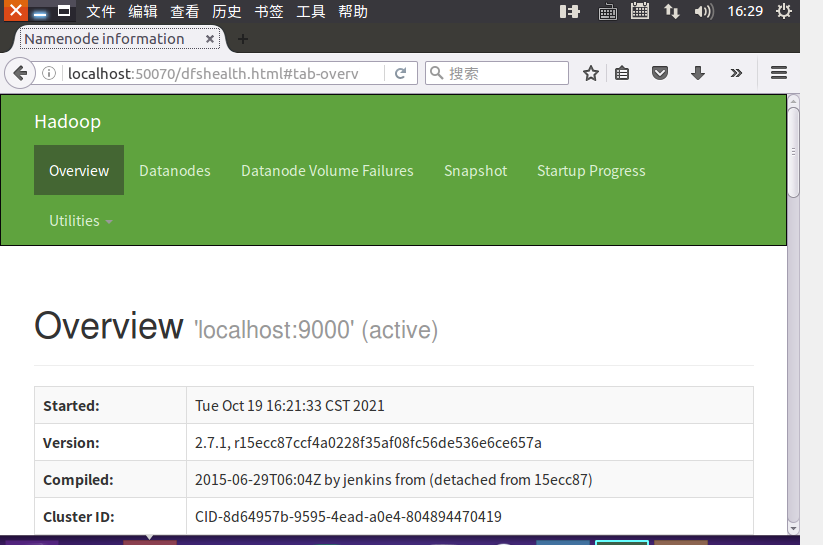The height and width of the screenshot is (545, 823).
Task: Select the Namenode information browser tab
Action: click(x=119, y=39)
